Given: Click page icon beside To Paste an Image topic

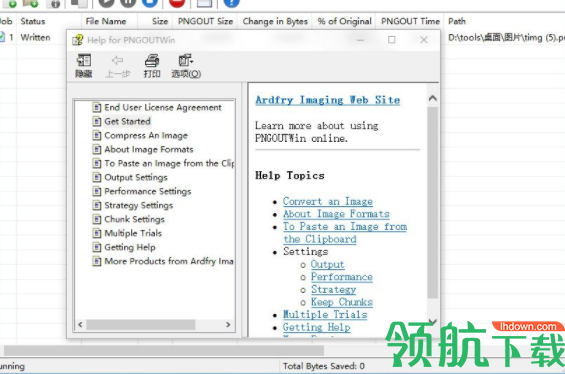Looking at the screenshot, I should coord(97,163).
